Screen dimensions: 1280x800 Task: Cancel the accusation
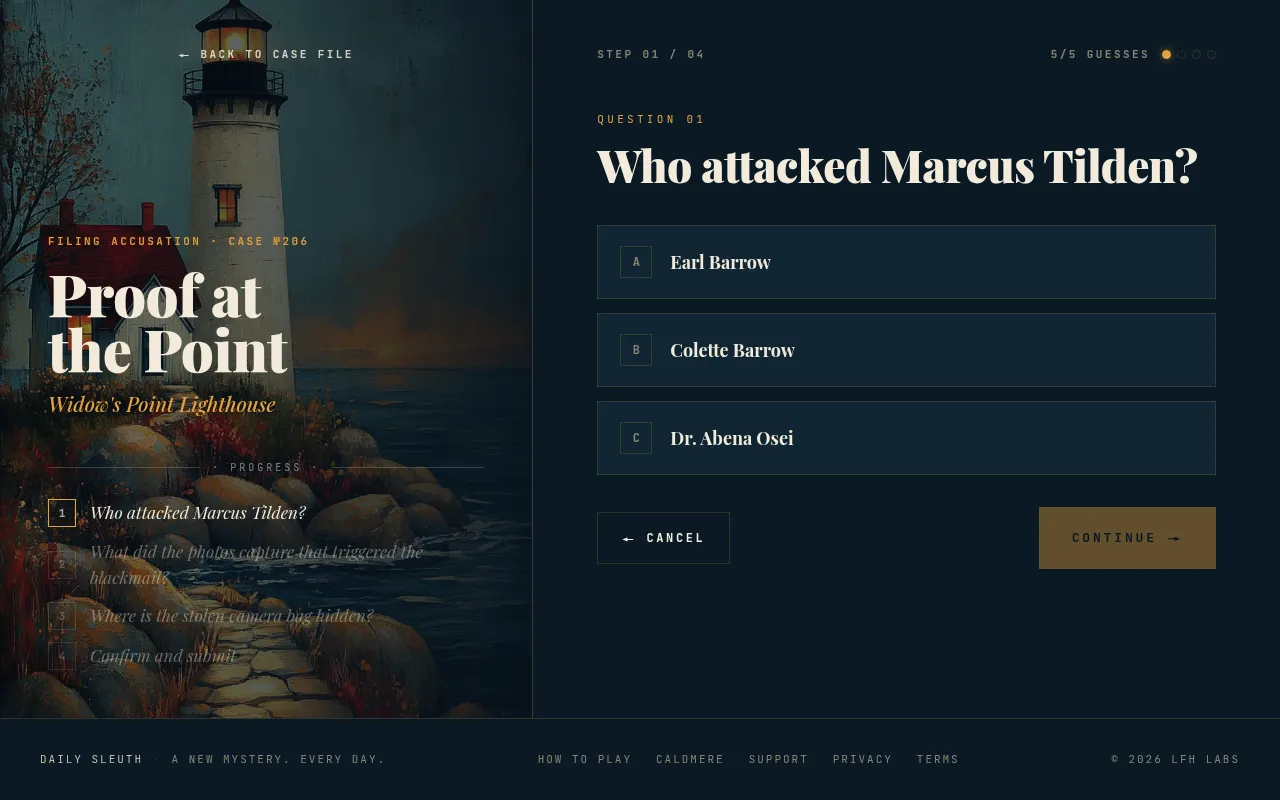(x=663, y=538)
